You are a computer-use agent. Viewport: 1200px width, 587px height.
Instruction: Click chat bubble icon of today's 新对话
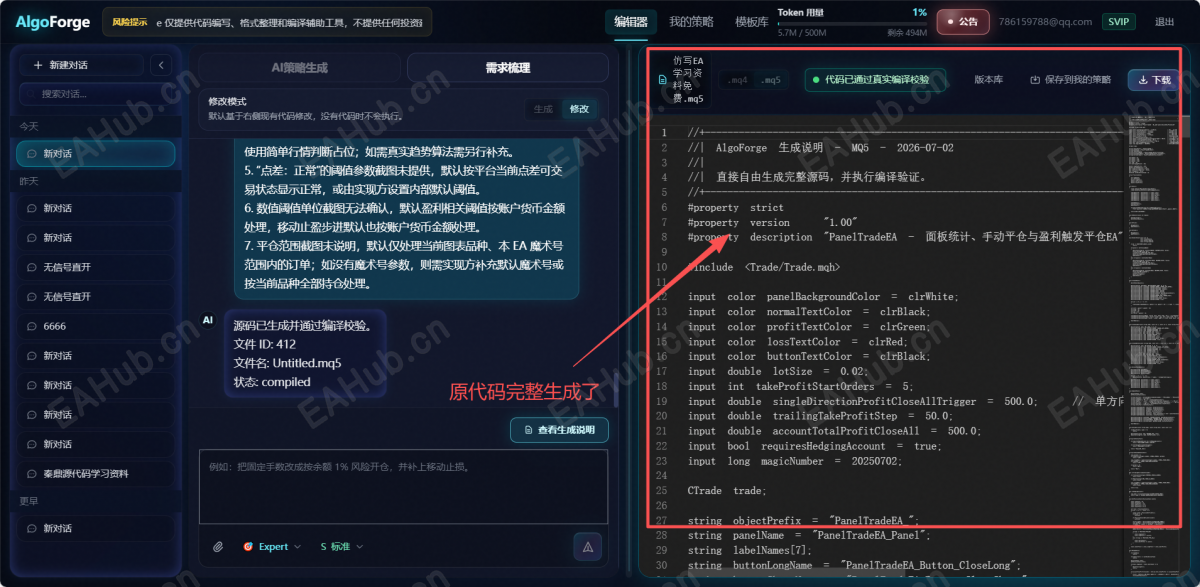coord(32,153)
